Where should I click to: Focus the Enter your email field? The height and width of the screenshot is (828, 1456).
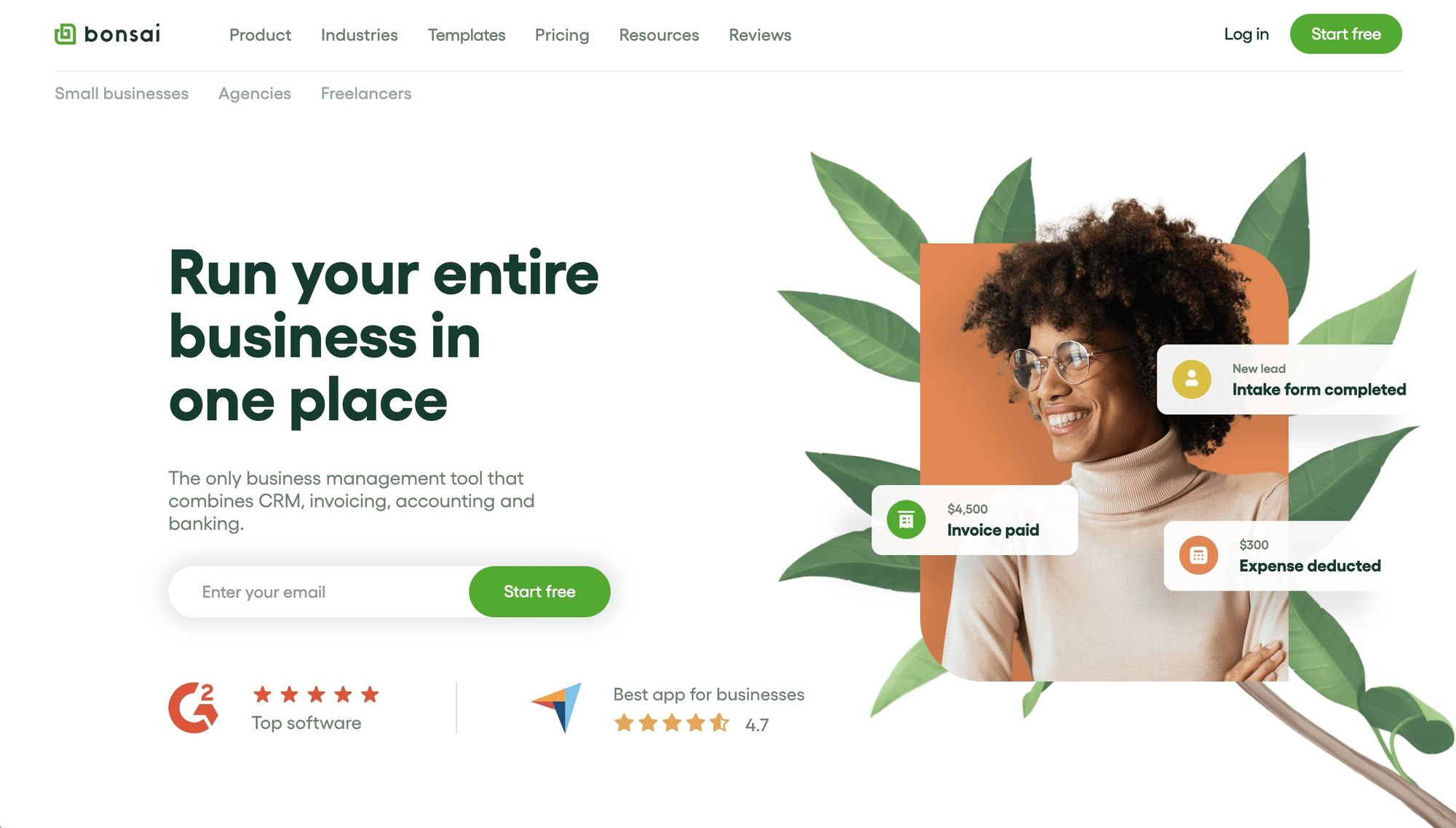coord(319,591)
